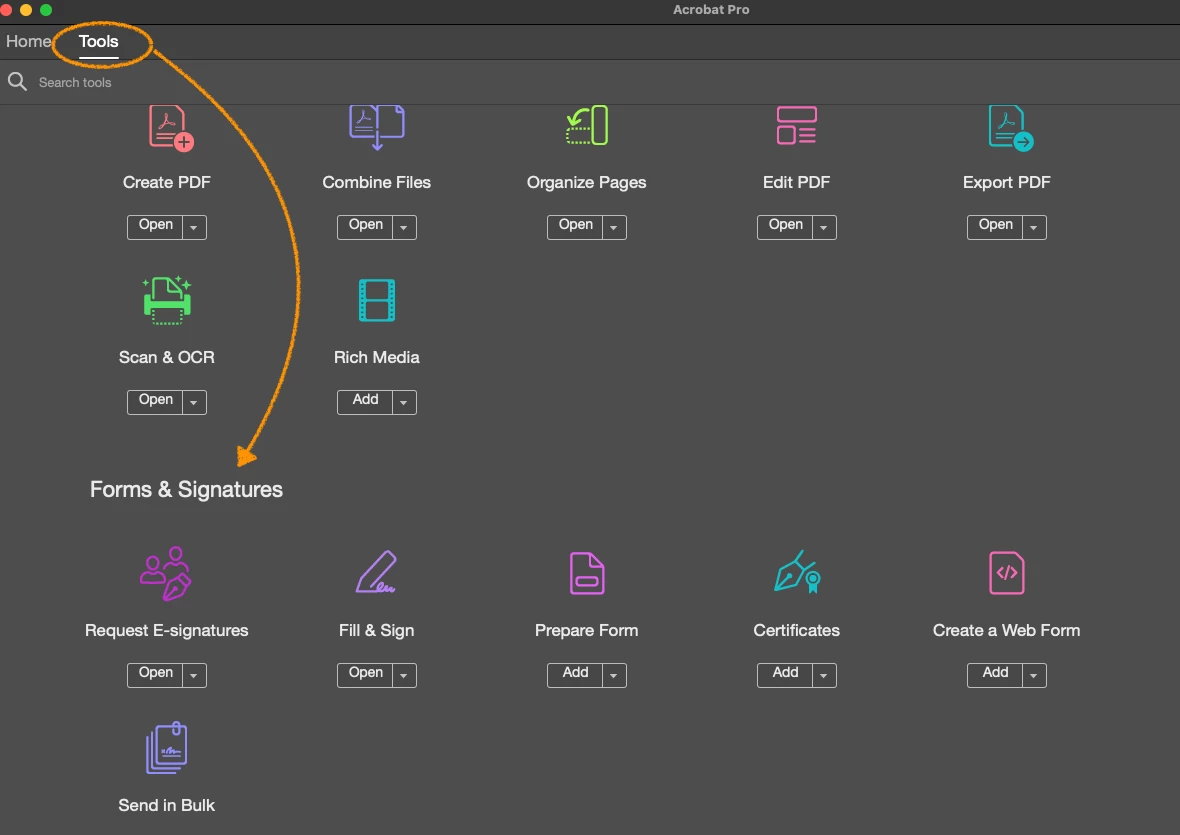The height and width of the screenshot is (835, 1180).
Task: Open the Create PDF tool with its Open button
Action: (x=155, y=226)
